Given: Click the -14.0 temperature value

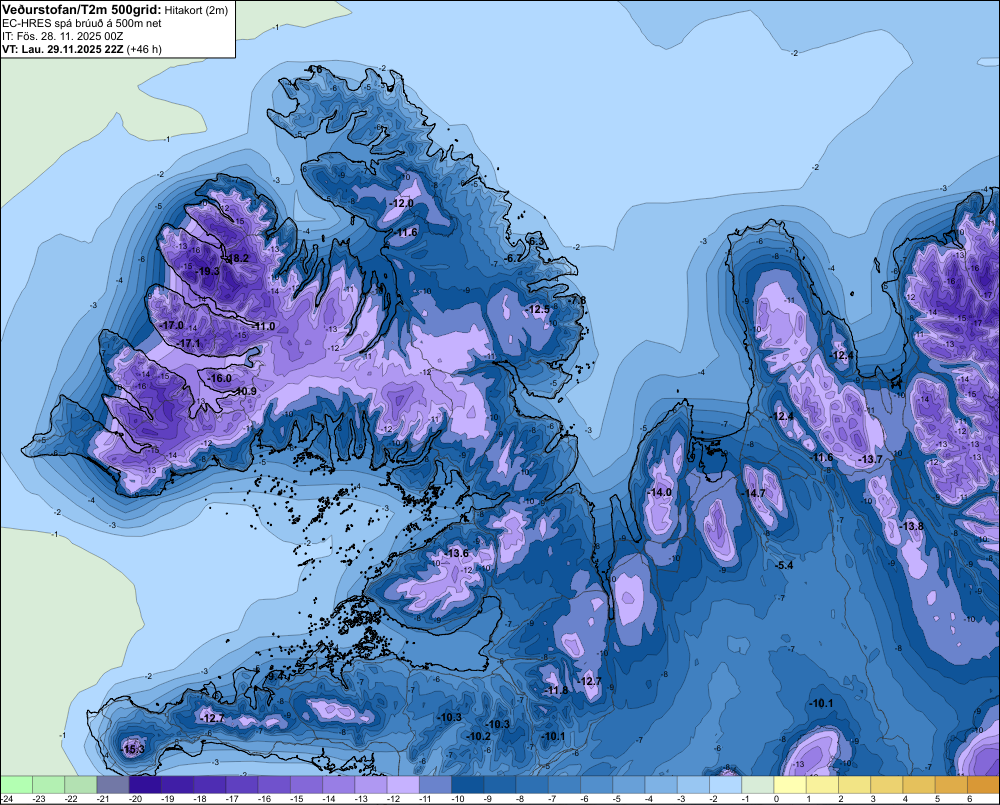Looking at the screenshot, I should point(659,492).
